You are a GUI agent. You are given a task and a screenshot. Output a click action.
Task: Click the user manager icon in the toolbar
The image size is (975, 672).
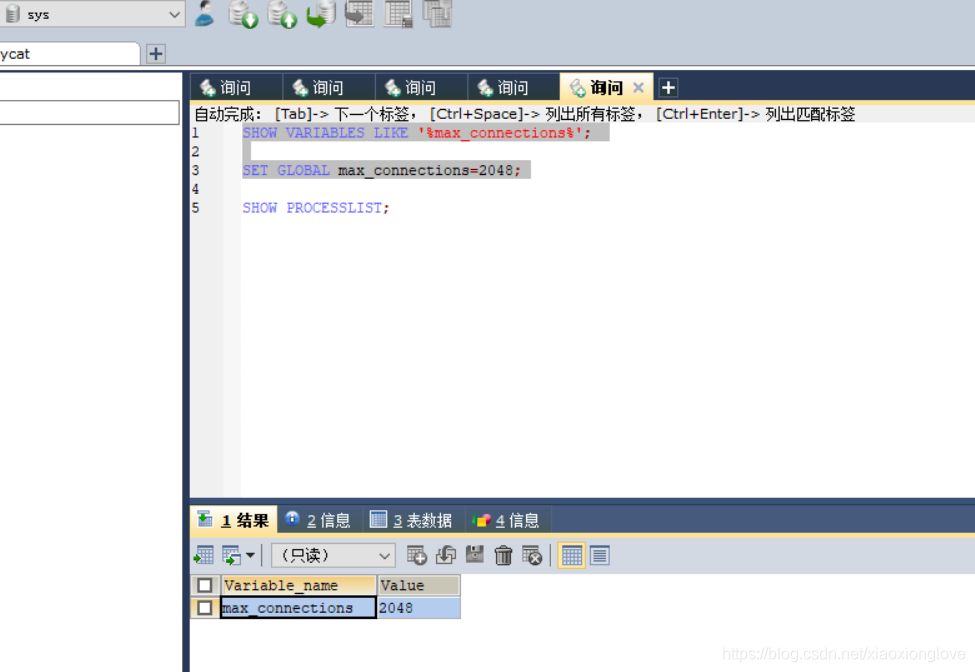pos(204,15)
